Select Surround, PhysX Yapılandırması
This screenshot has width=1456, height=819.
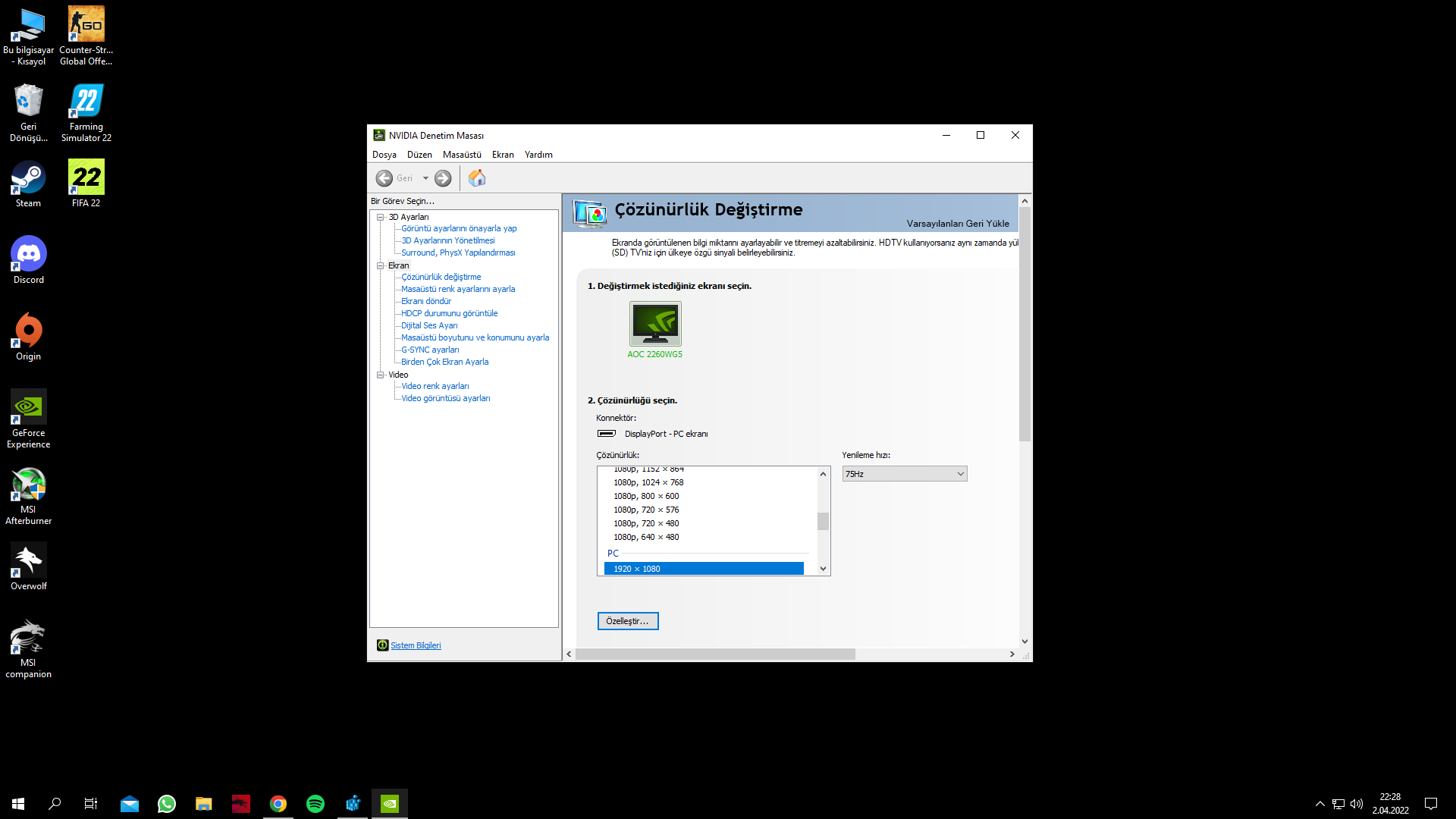click(x=458, y=253)
